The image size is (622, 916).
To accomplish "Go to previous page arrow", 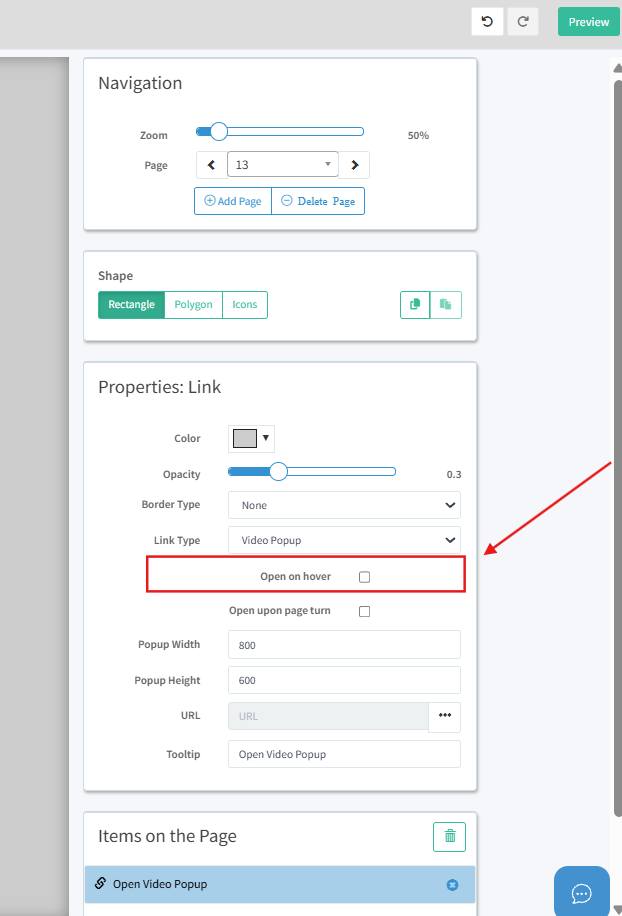I will [x=211, y=165].
